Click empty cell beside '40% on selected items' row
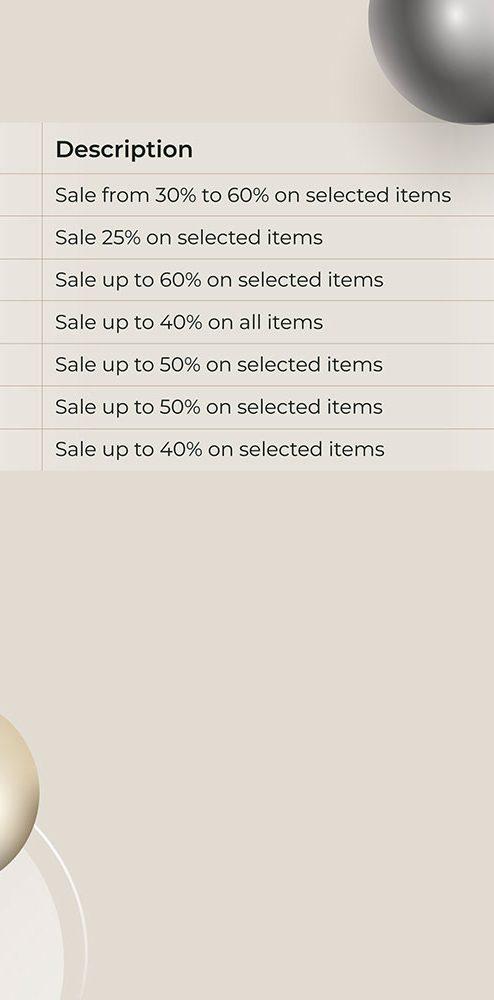Viewport: 494px width, 1000px height. pyautogui.click(x=21, y=450)
